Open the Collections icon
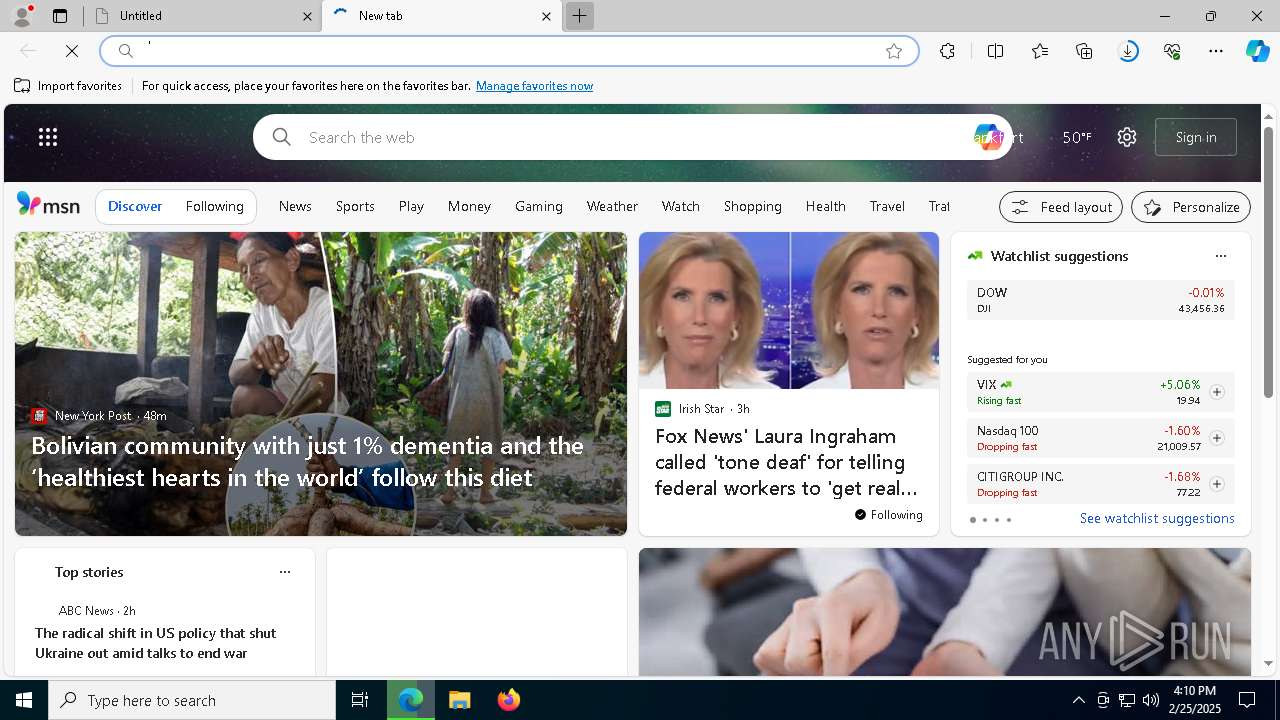The width and height of the screenshot is (1280, 720). point(1084,51)
